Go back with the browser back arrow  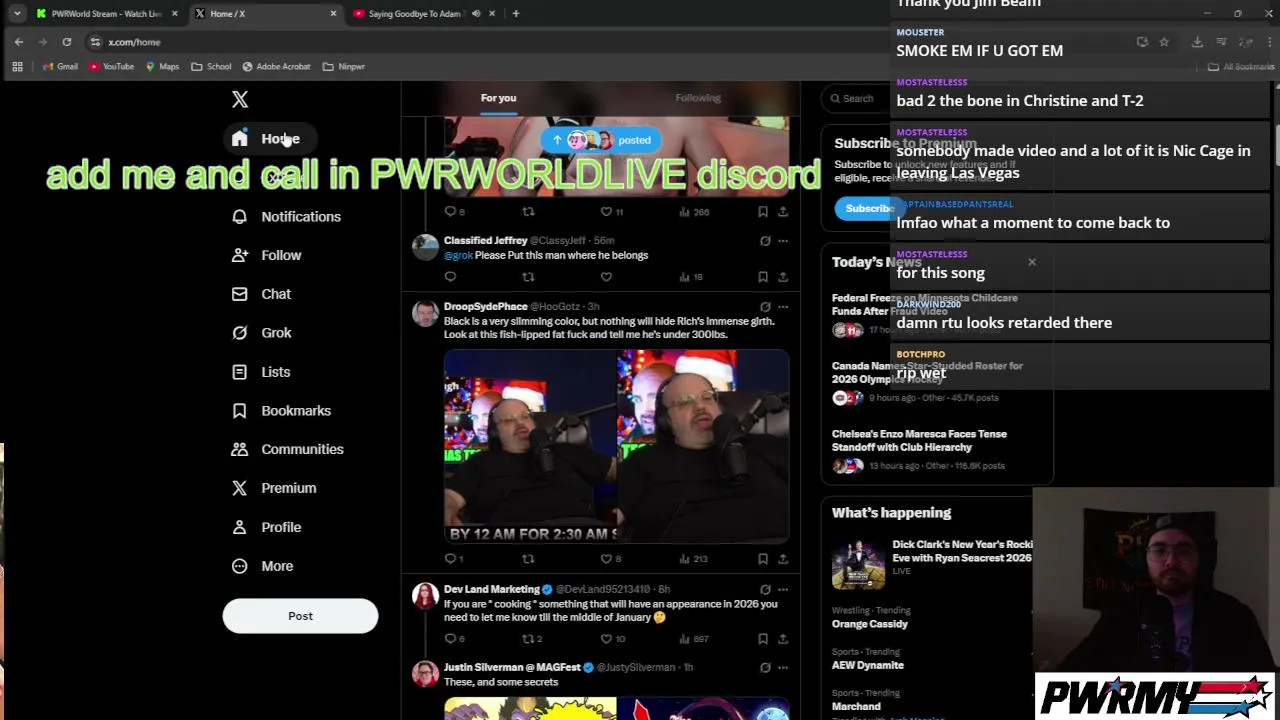pos(19,42)
